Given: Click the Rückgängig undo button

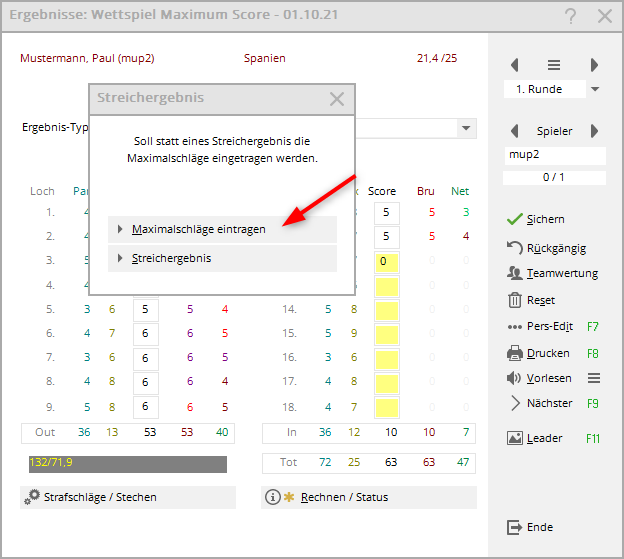Looking at the screenshot, I should tap(546, 248).
